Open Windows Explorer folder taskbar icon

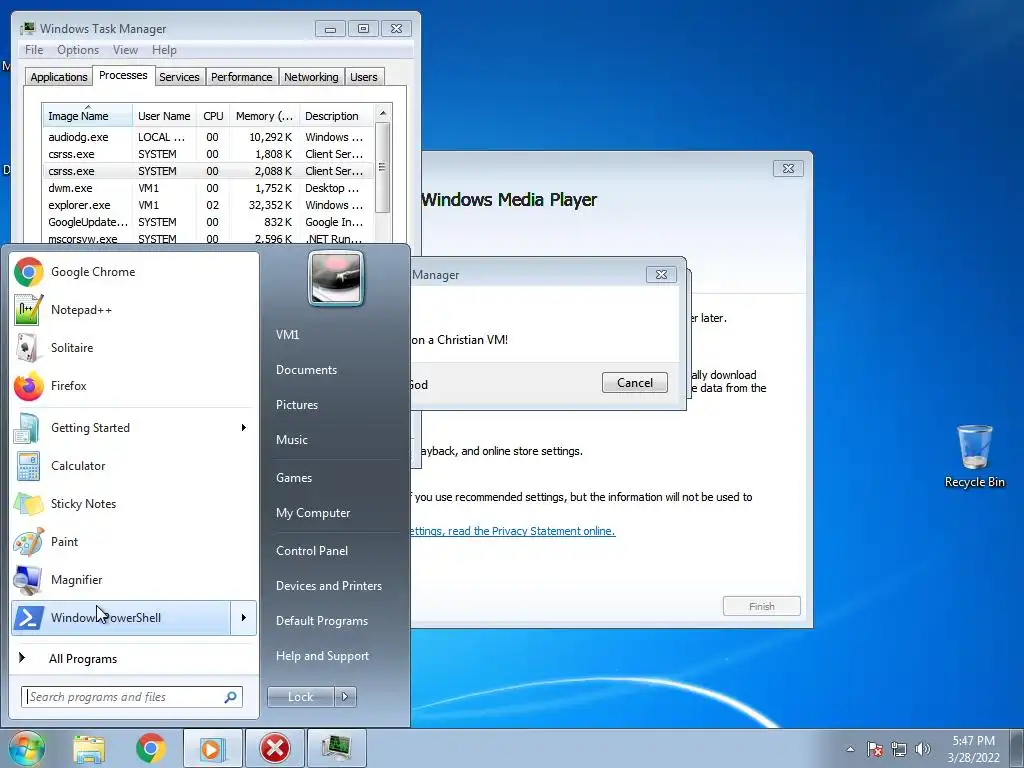coord(89,748)
